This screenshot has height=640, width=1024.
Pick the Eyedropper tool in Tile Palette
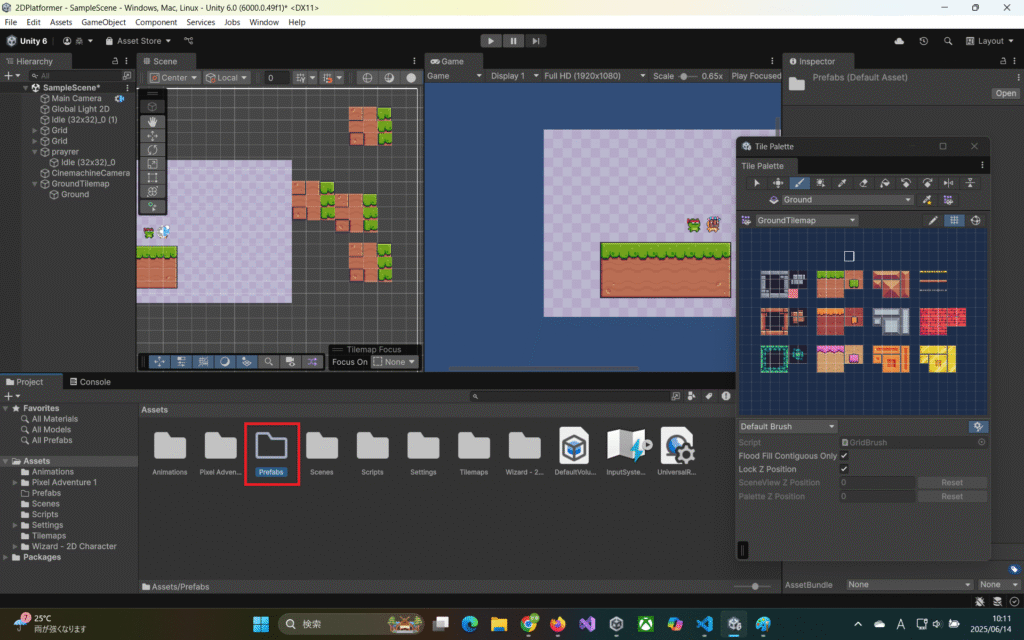tap(842, 183)
